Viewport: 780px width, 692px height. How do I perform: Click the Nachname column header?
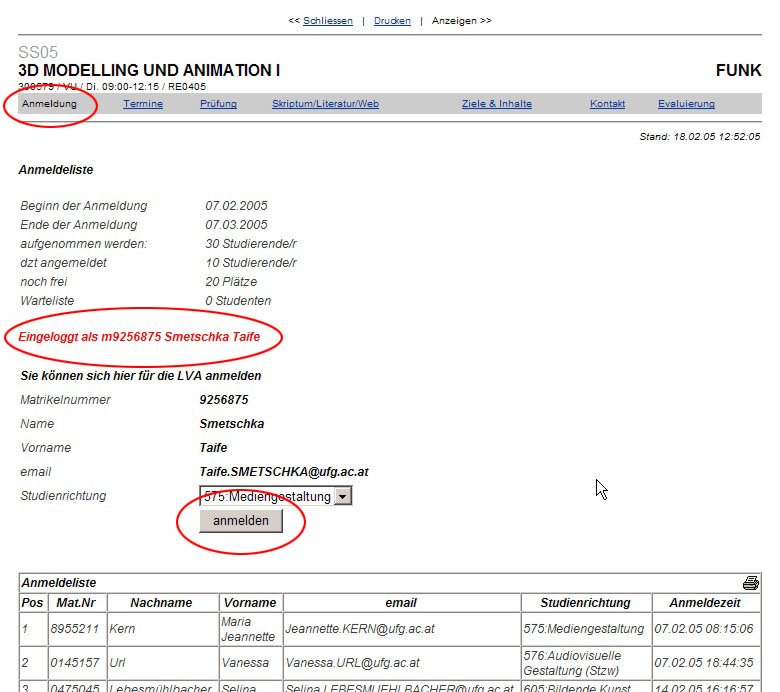(163, 603)
